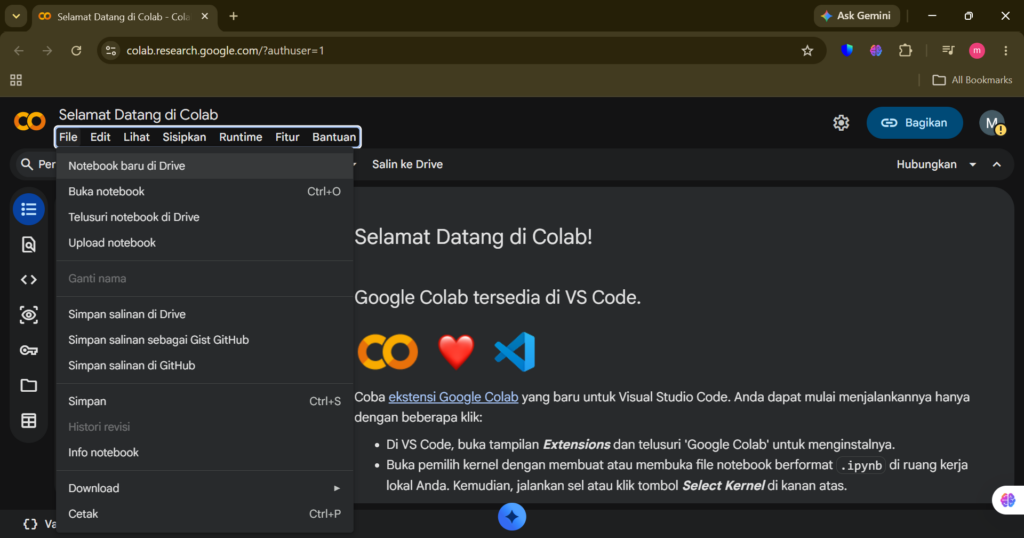Open the data inspector eye sidebar icon

29,315
